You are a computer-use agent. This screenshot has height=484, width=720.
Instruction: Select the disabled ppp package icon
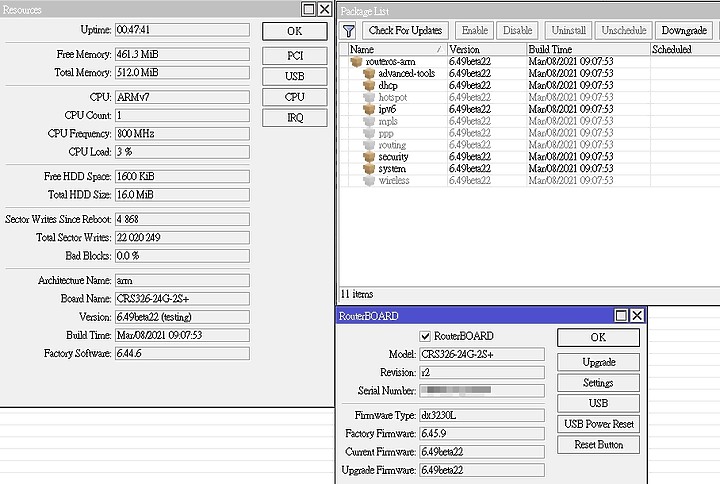coord(369,133)
